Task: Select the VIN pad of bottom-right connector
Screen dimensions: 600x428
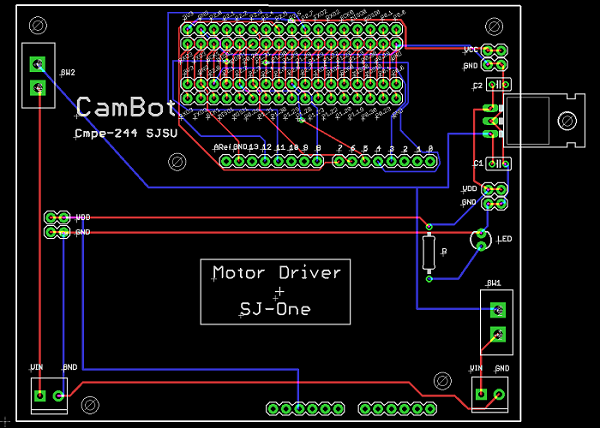Action: (x=481, y=394)
